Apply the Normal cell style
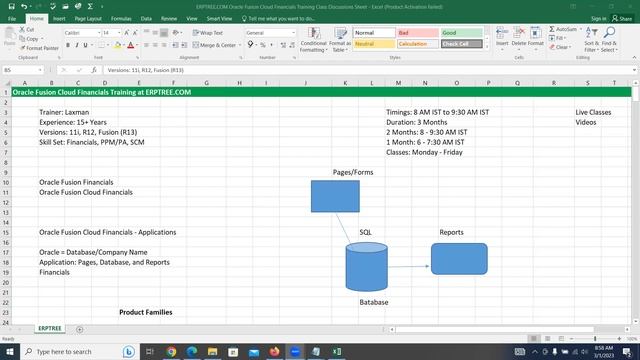The image size is (640, 360). (373, 33)
